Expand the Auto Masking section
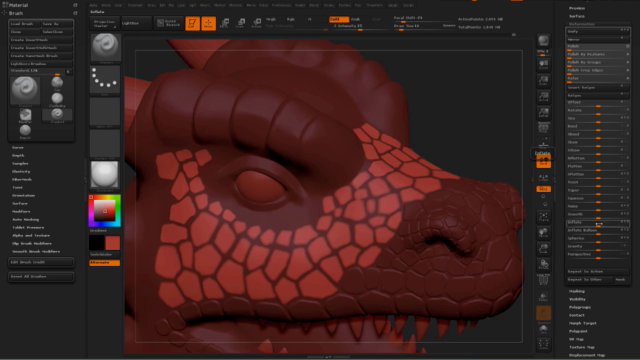Screen dimensions: 640x360 (25, 219)
